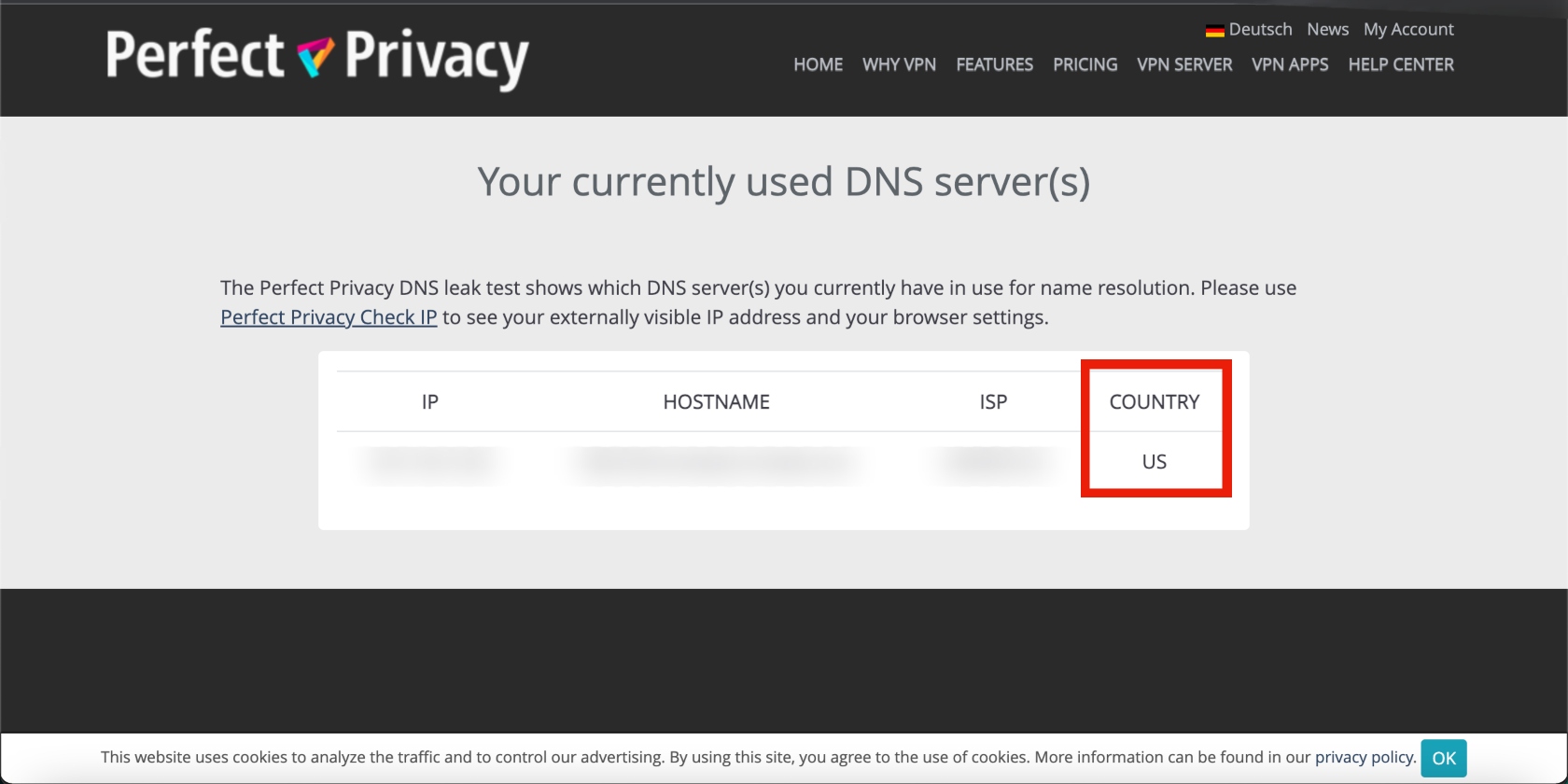The height and width of the screenshot is (784, 1568).
Task: Click the 'Your currently used DNS server(s)' heading
Action: tap(784, 182)
